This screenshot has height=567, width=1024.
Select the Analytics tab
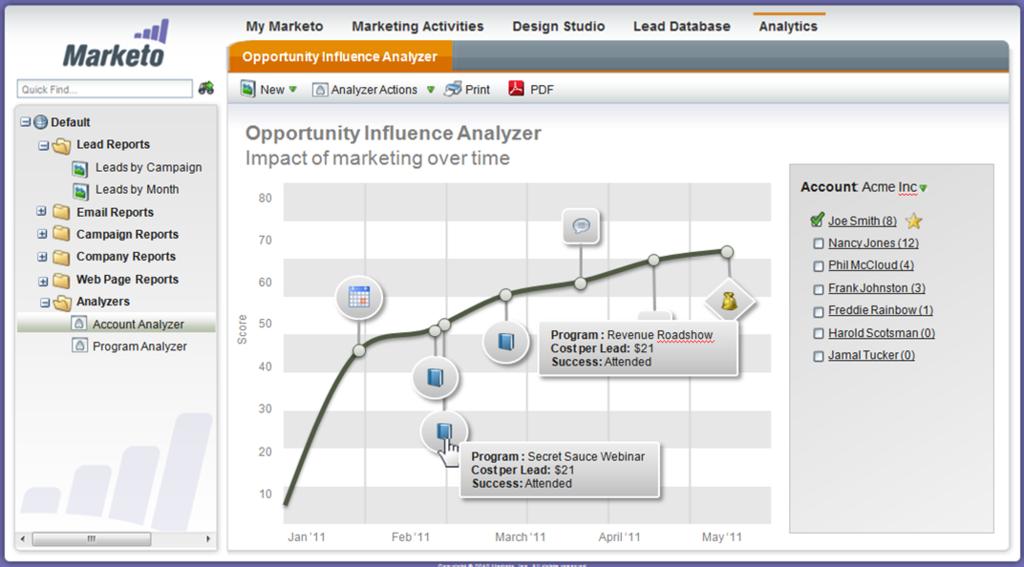pos(788,27)
